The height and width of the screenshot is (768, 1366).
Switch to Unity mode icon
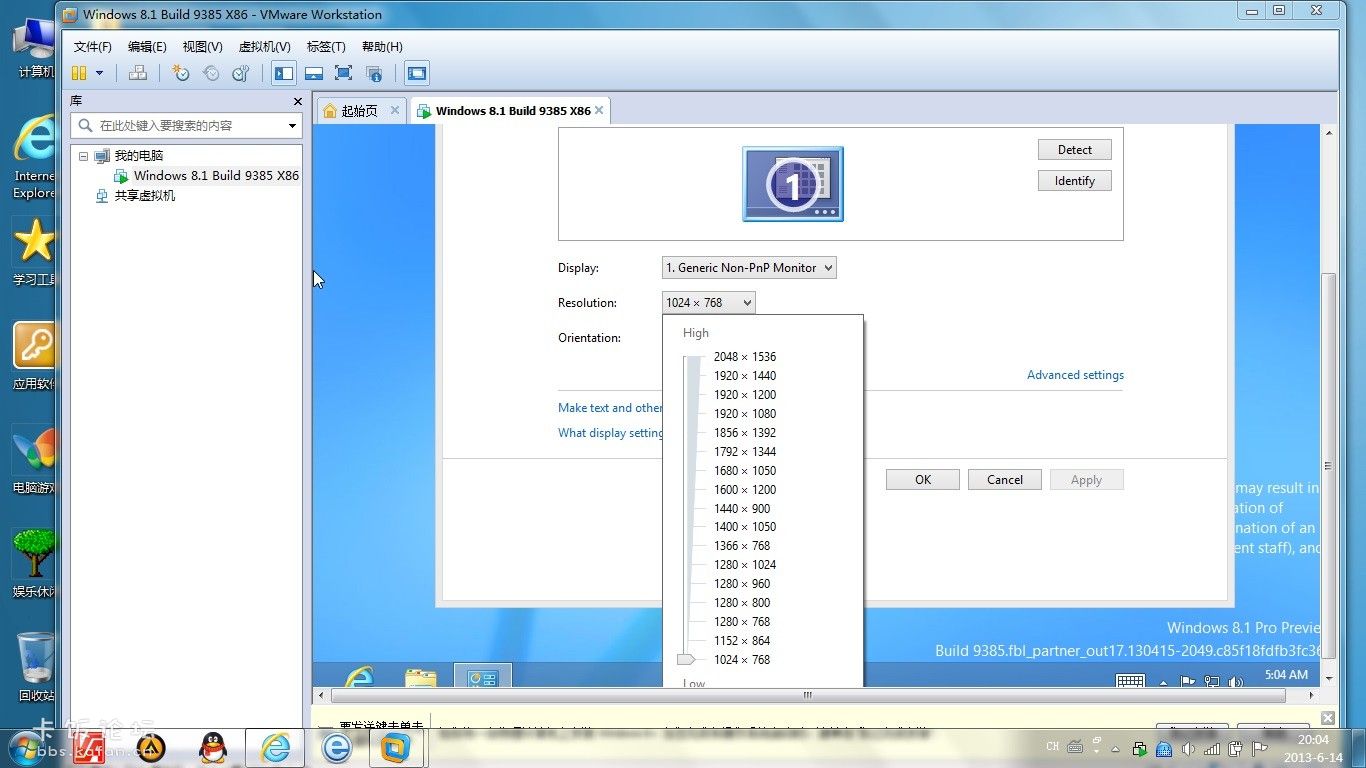[x=374, y=73]
